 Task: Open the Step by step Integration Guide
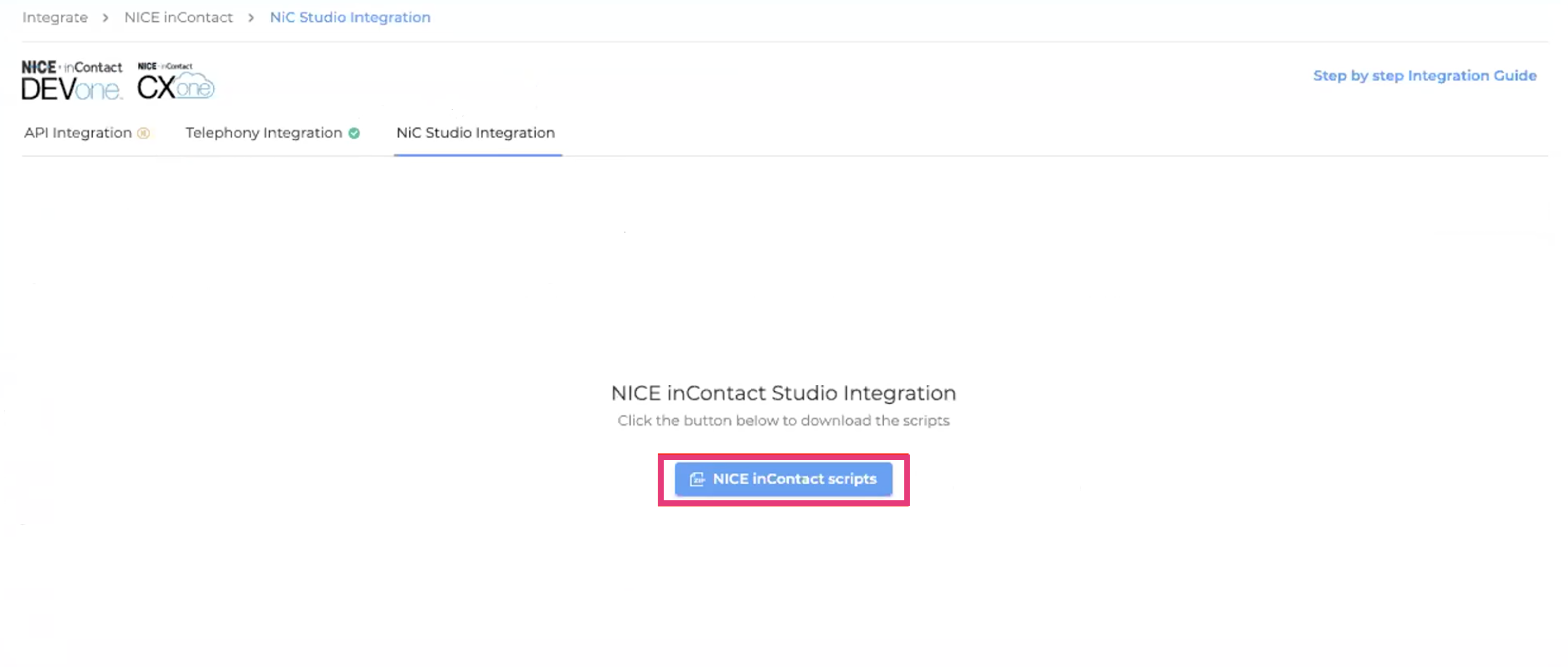[x=1425, y=75]
